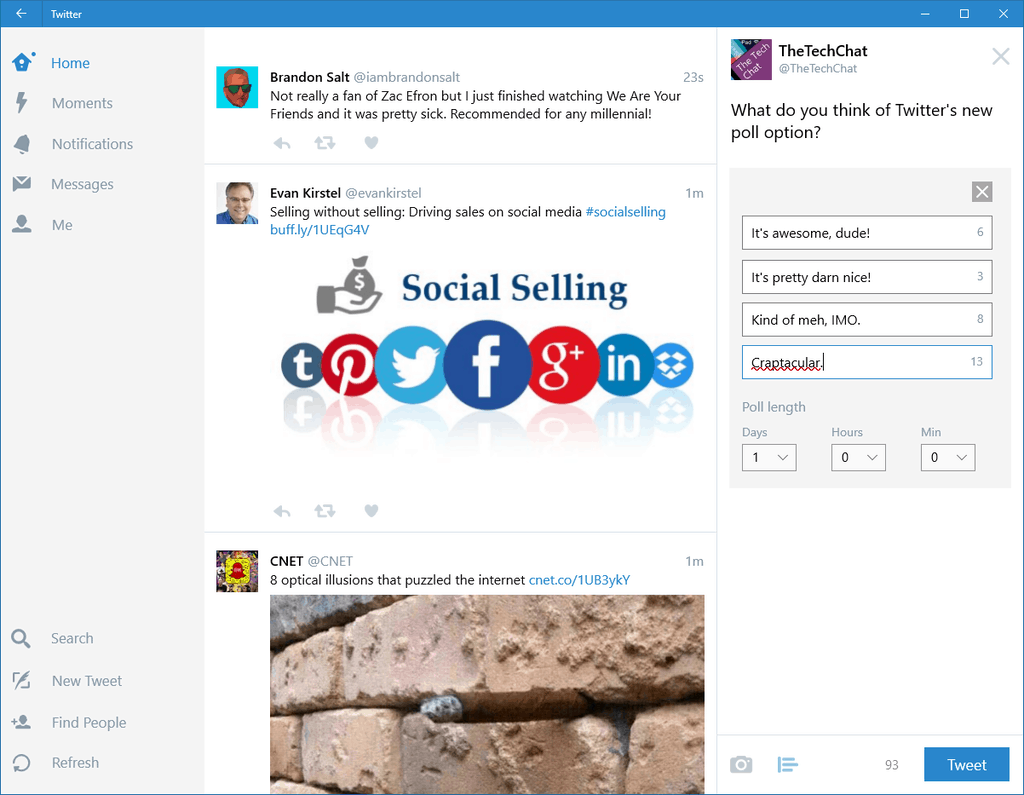Open the Min poll length dropdown

coord(948,457)
